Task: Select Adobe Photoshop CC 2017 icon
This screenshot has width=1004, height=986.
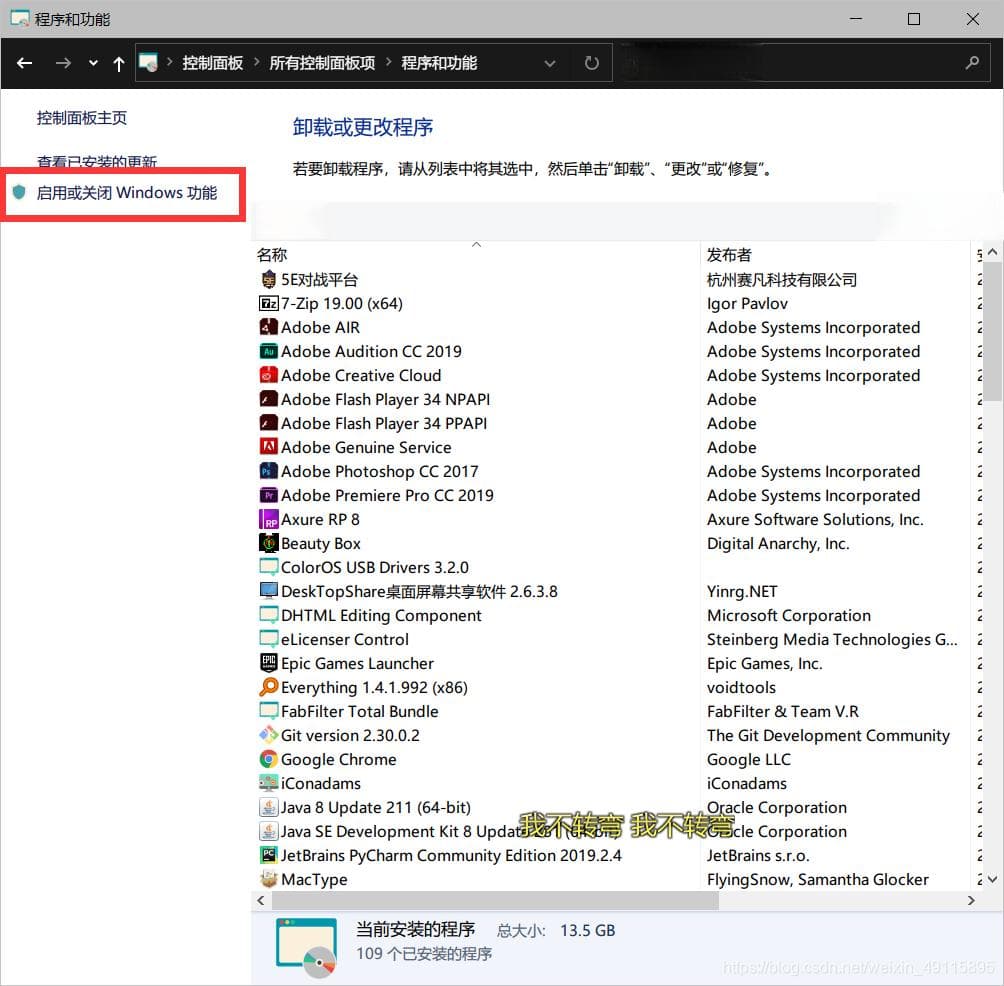Action: tap(268, 471)
